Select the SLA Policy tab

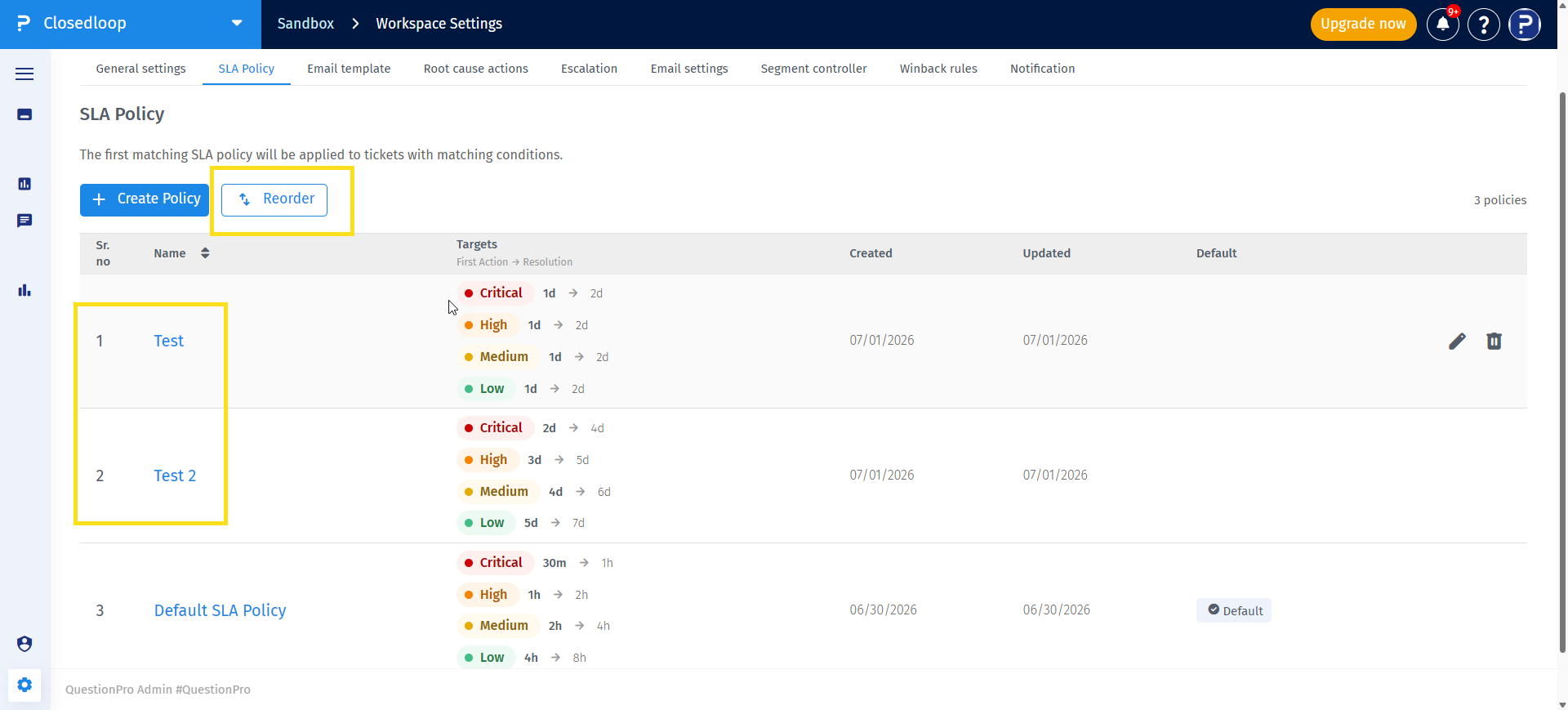tap(247, 69)
